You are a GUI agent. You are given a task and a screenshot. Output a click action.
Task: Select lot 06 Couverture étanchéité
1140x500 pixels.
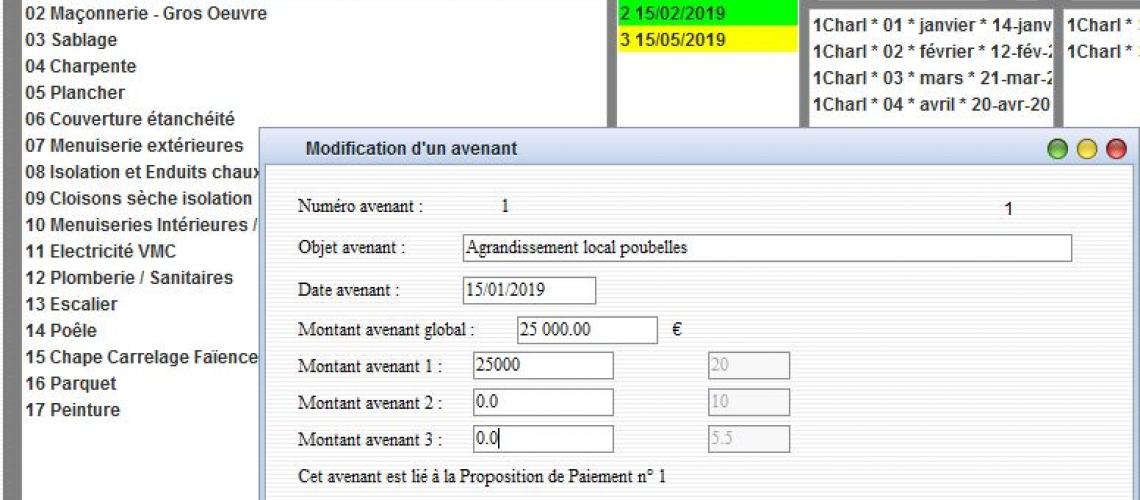pos(130,119)
